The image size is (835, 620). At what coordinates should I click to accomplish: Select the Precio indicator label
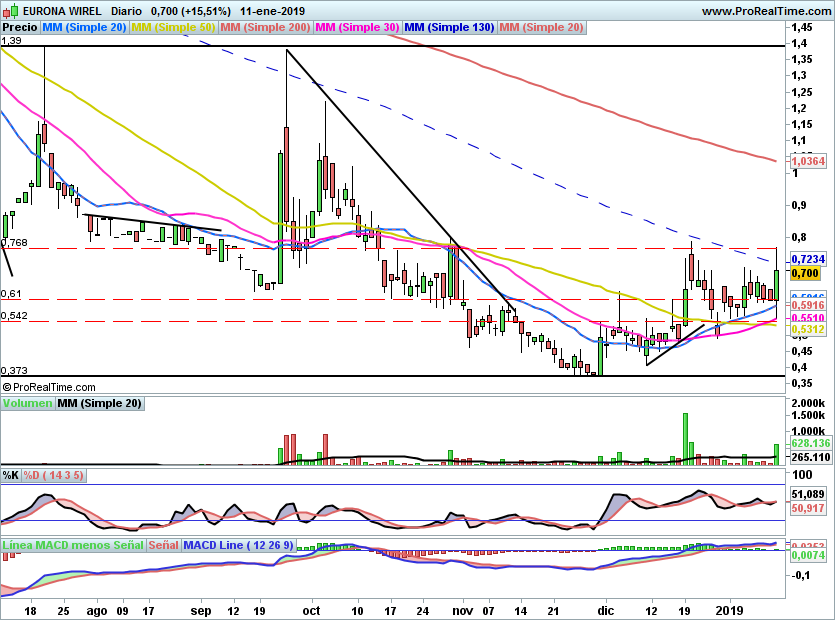20,27
